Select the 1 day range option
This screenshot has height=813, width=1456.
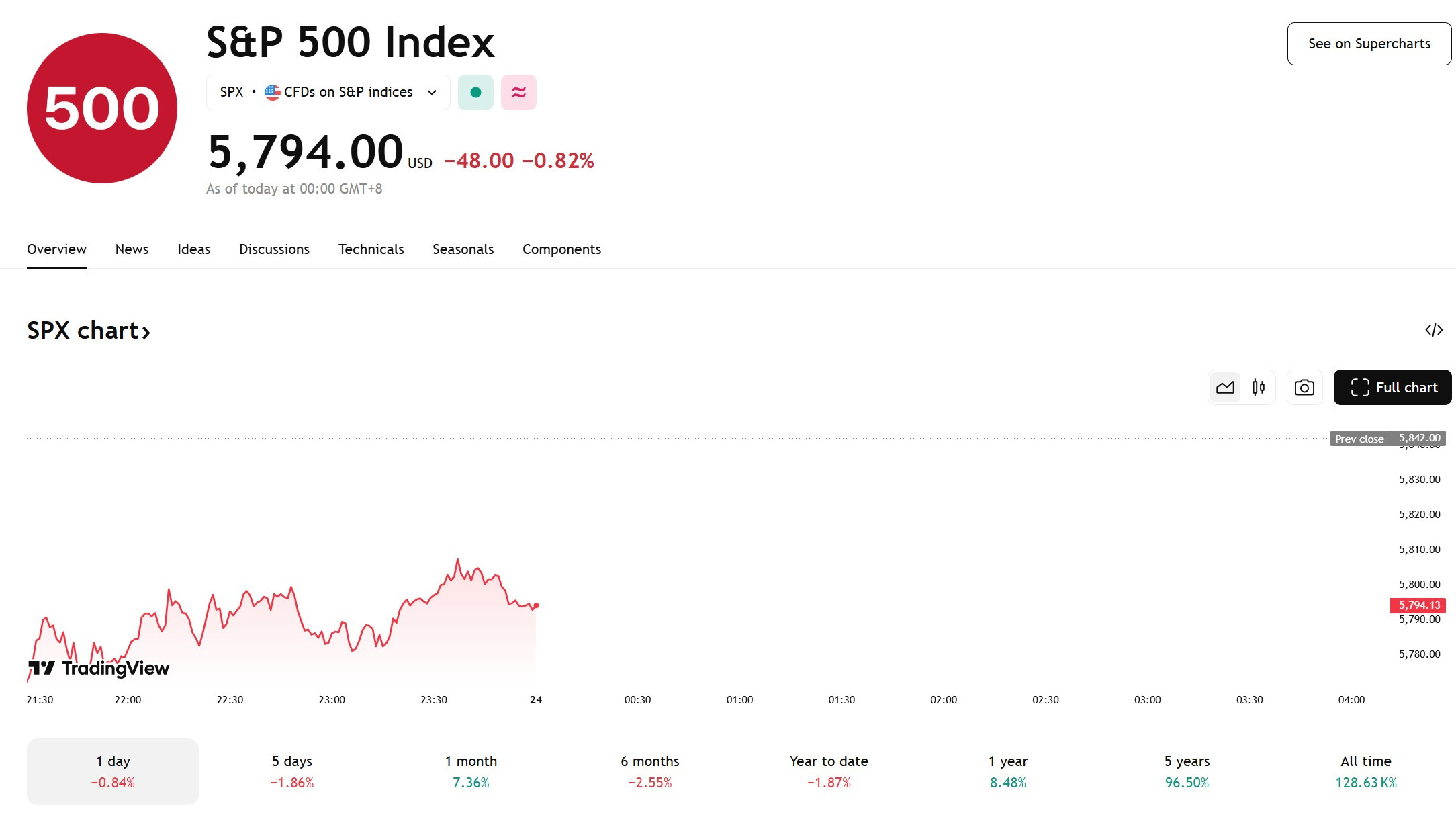coord(113,771)
